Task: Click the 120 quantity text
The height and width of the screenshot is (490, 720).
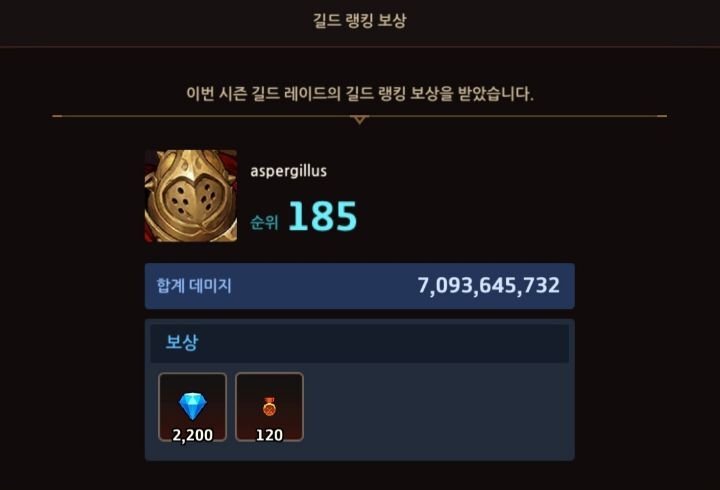Action: [x=269, y=435]
